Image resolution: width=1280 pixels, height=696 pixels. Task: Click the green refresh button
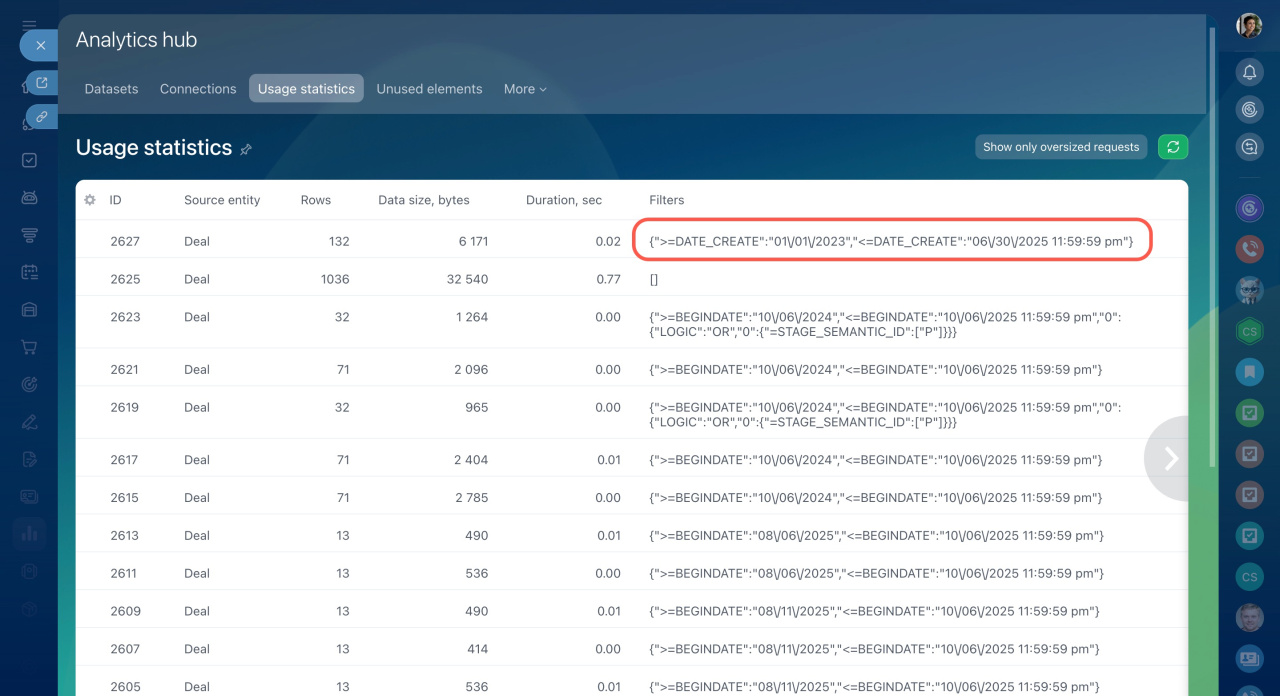[1173, 147]
